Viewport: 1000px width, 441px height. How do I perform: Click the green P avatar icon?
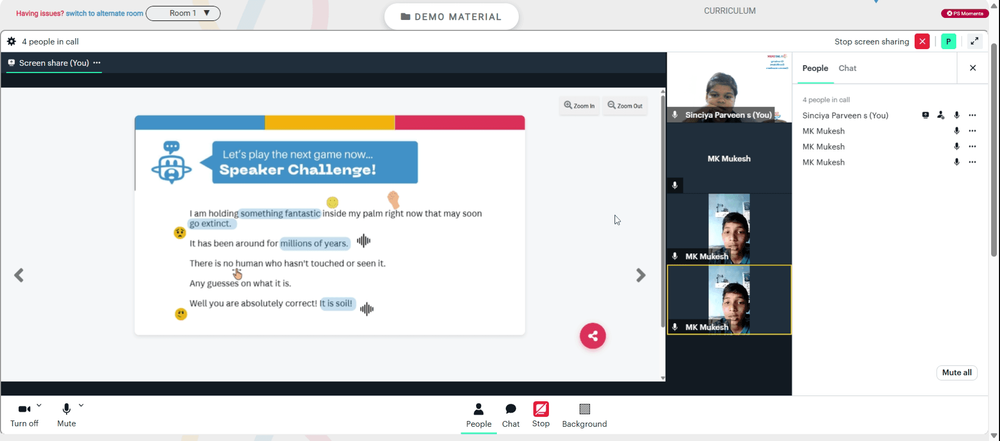click(x=948, y=41)
